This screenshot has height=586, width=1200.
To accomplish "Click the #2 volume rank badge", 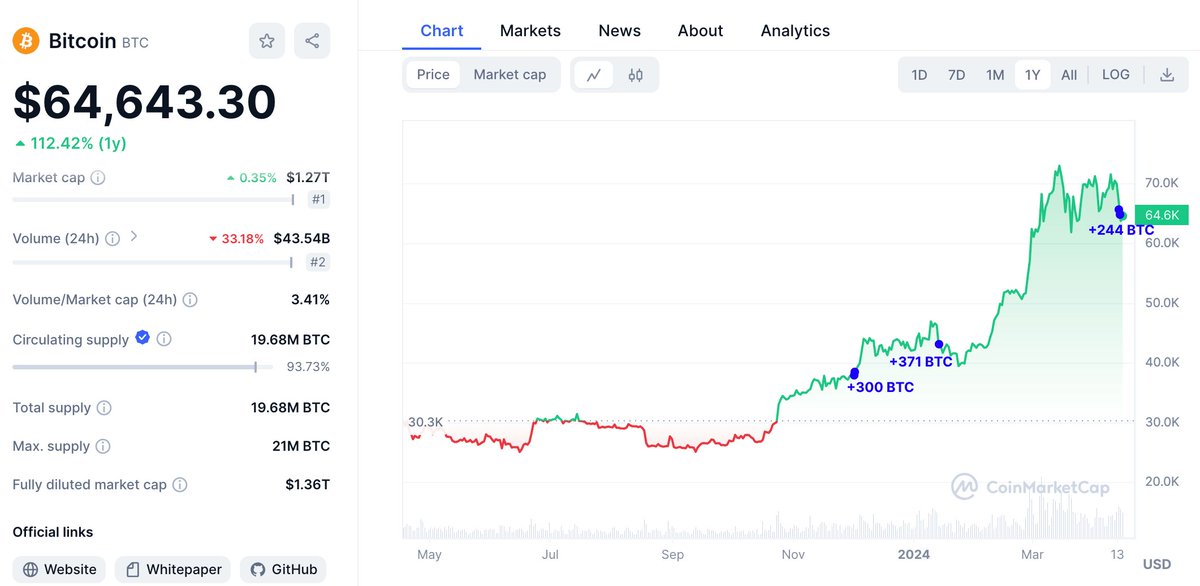I will point(318,262).
